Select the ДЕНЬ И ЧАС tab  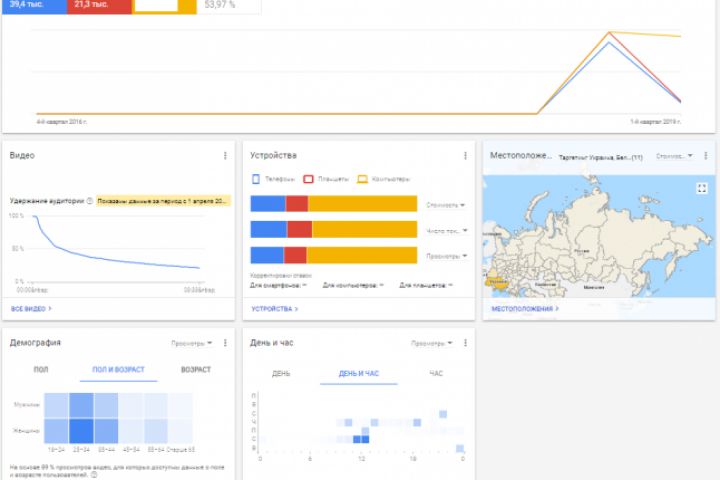click(x=359, y=373)
